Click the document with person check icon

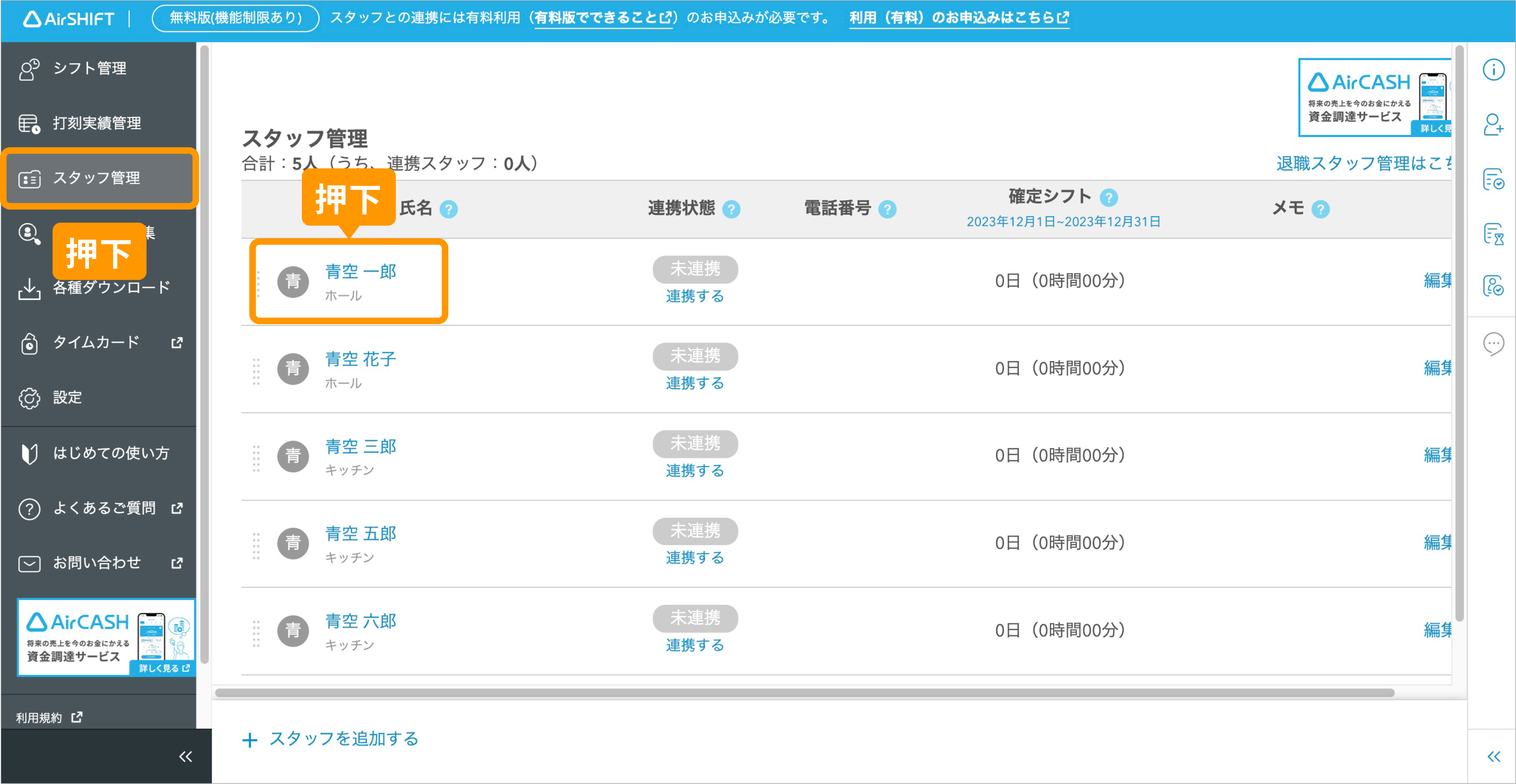[x=1493, y=286]
